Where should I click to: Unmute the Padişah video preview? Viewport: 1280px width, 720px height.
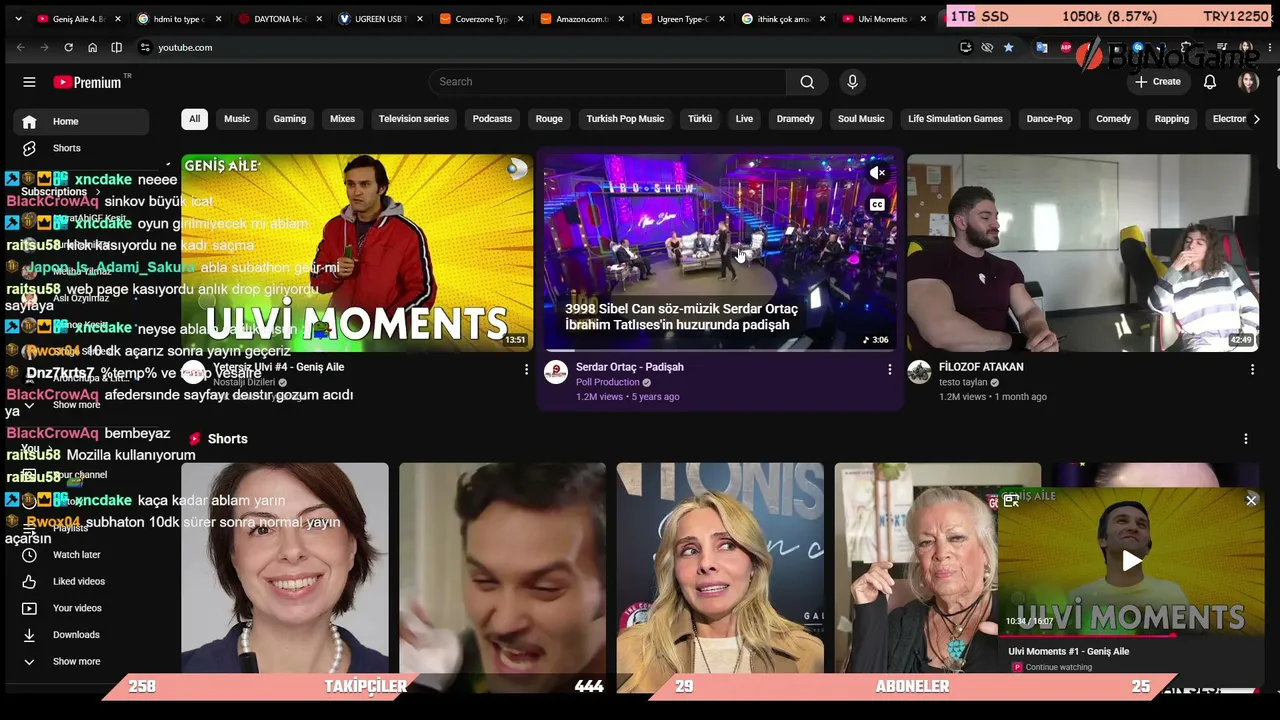pos(877,173)
